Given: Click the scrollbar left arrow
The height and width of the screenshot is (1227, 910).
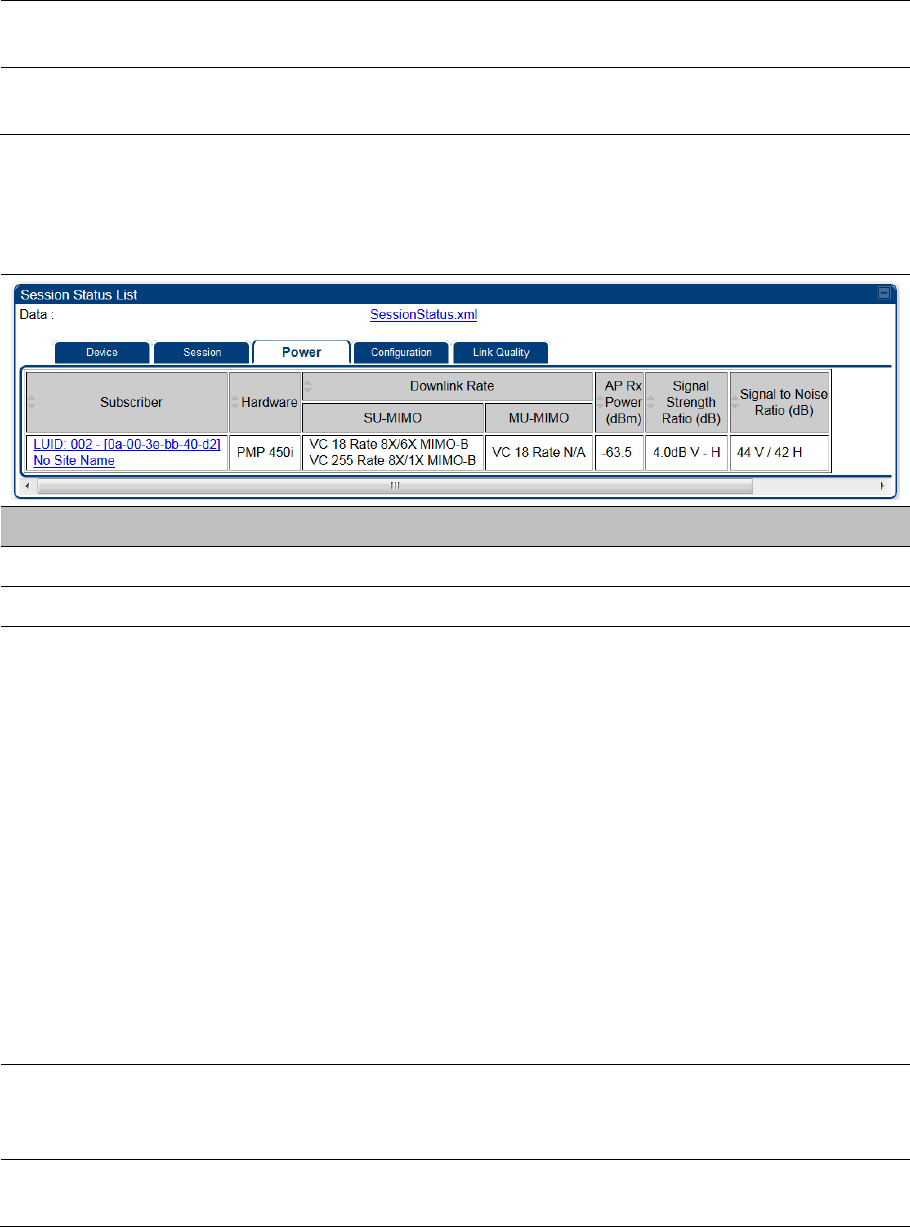Looking at the screenshot, I should pos(28,486).
